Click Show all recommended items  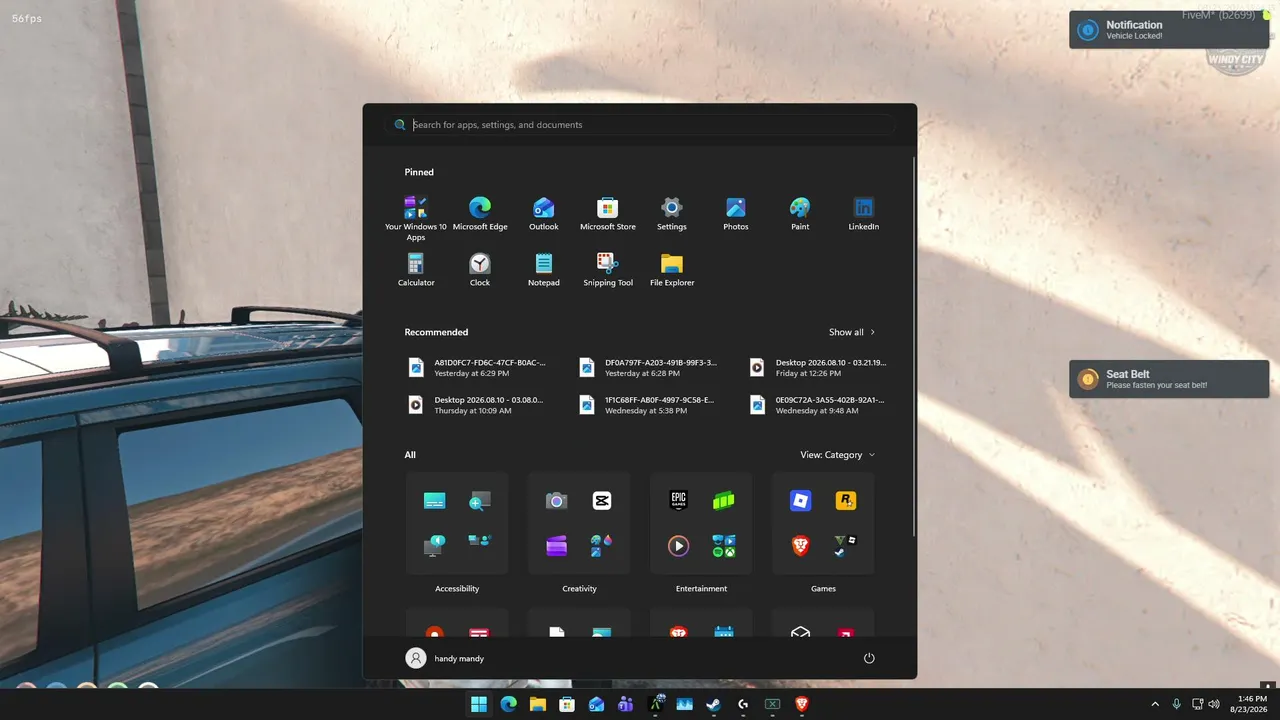point(852,332)
